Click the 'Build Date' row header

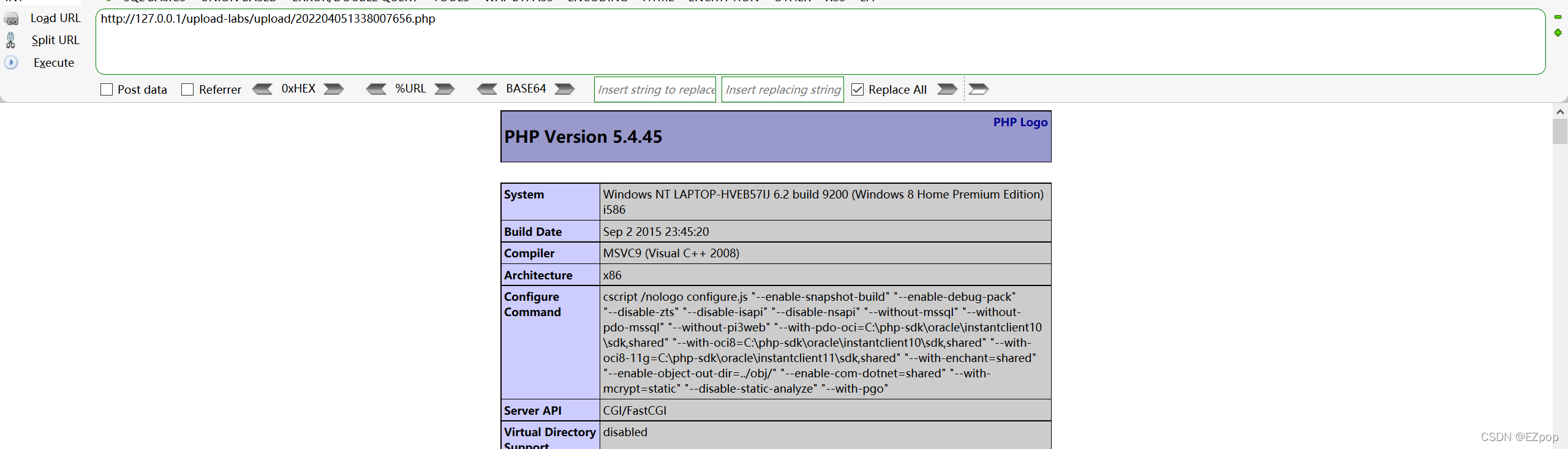coord(551,232)
